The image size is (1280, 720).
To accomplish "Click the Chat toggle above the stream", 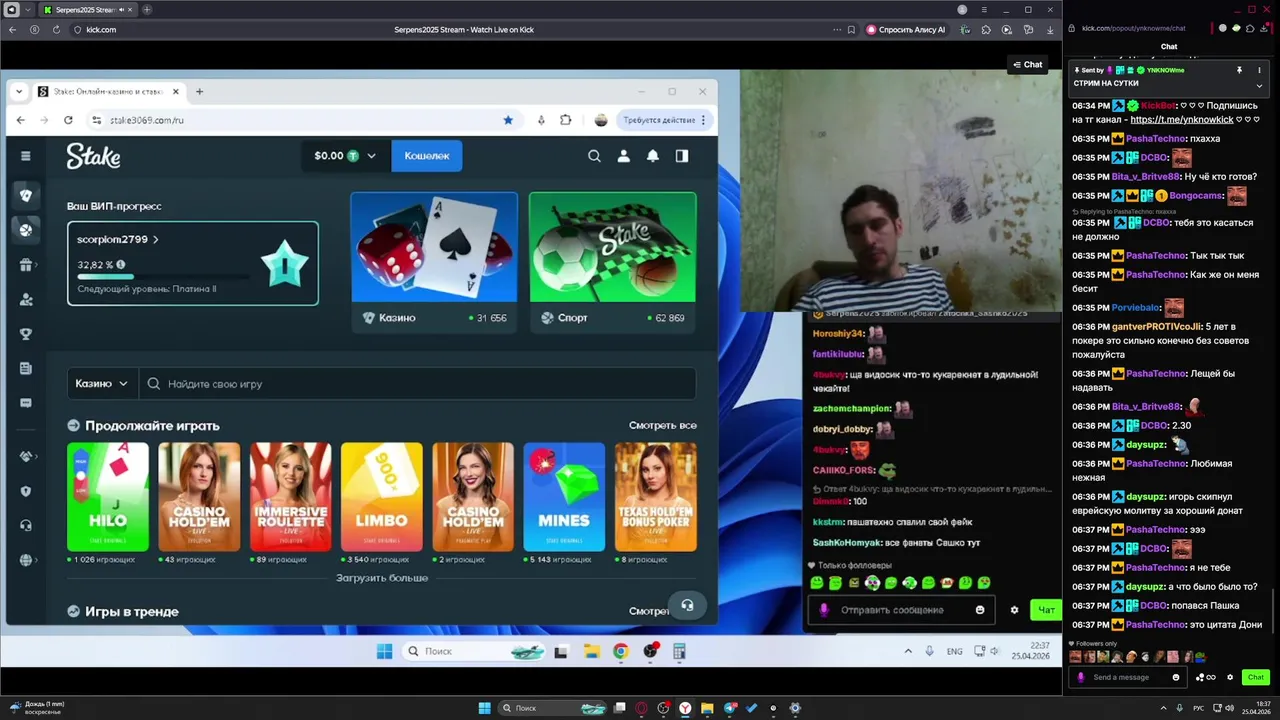I will (x=1027, y=64).
